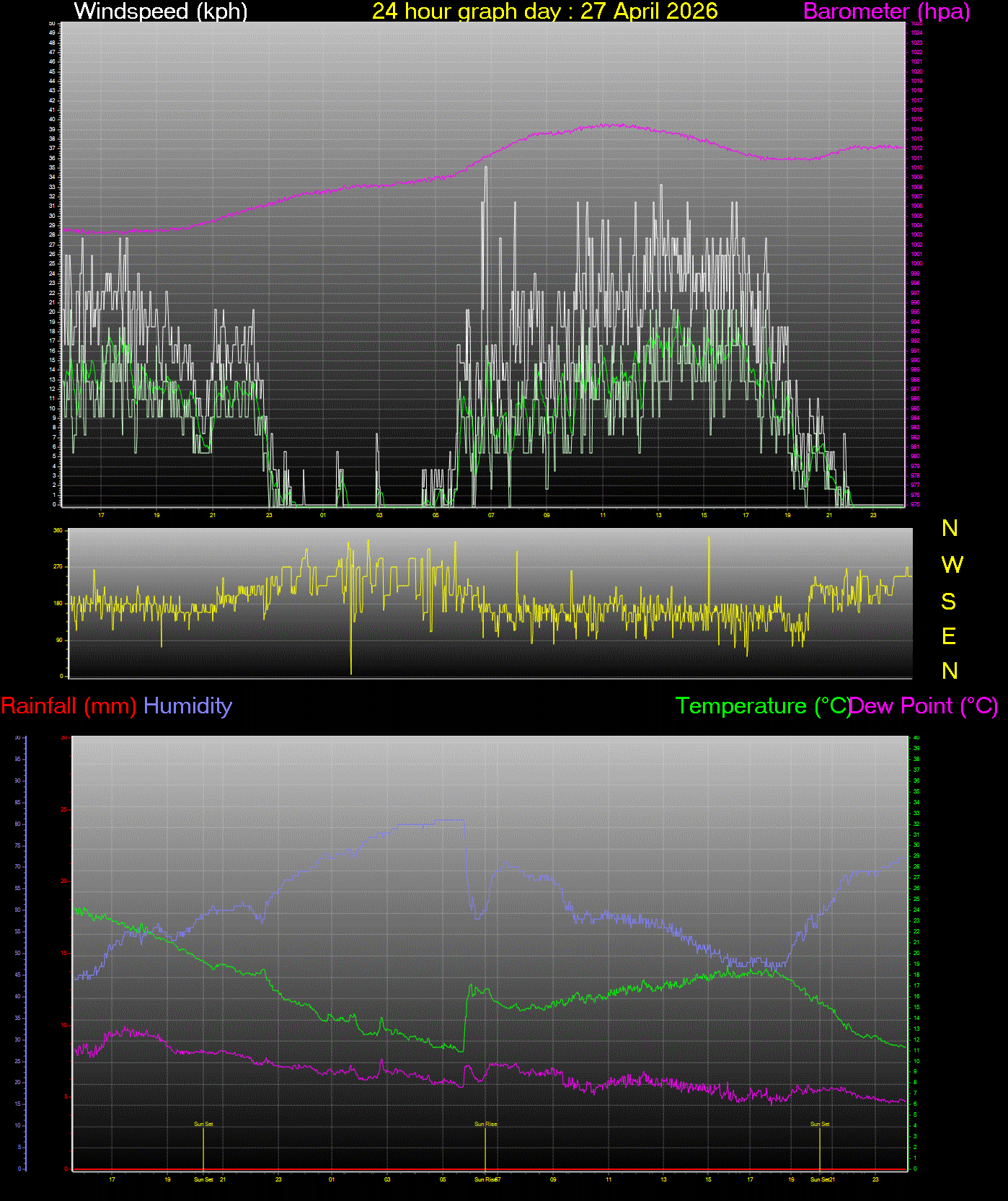
Task: Select the '24 hour graph day : 27 April 2026' heading
Action: [545, 11]
